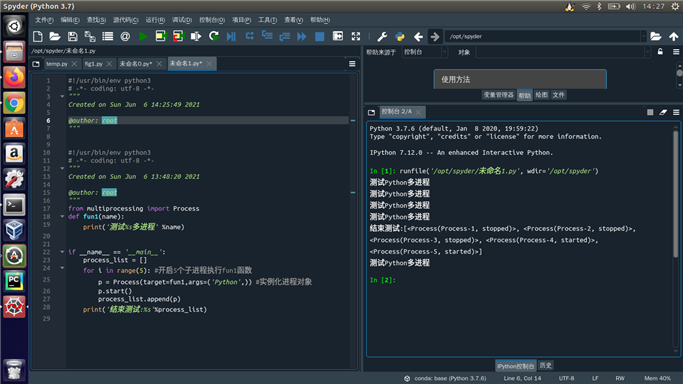Viewport: 683px width, 384px height.
Task: Launch PyCharm from the dock
Action: (14, 281)
